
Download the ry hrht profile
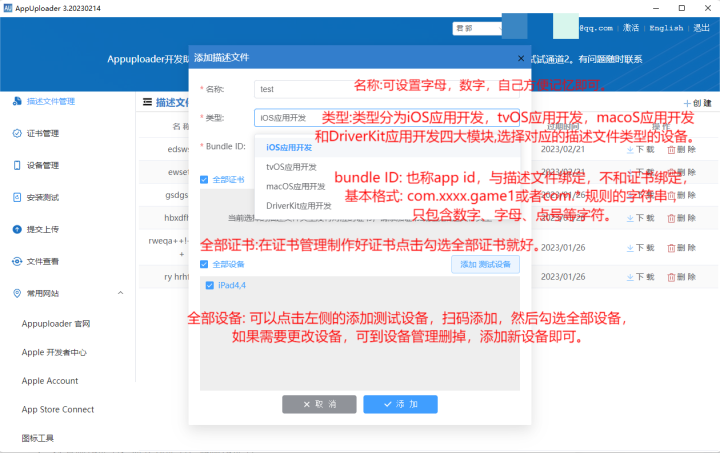tap(641, 277)
